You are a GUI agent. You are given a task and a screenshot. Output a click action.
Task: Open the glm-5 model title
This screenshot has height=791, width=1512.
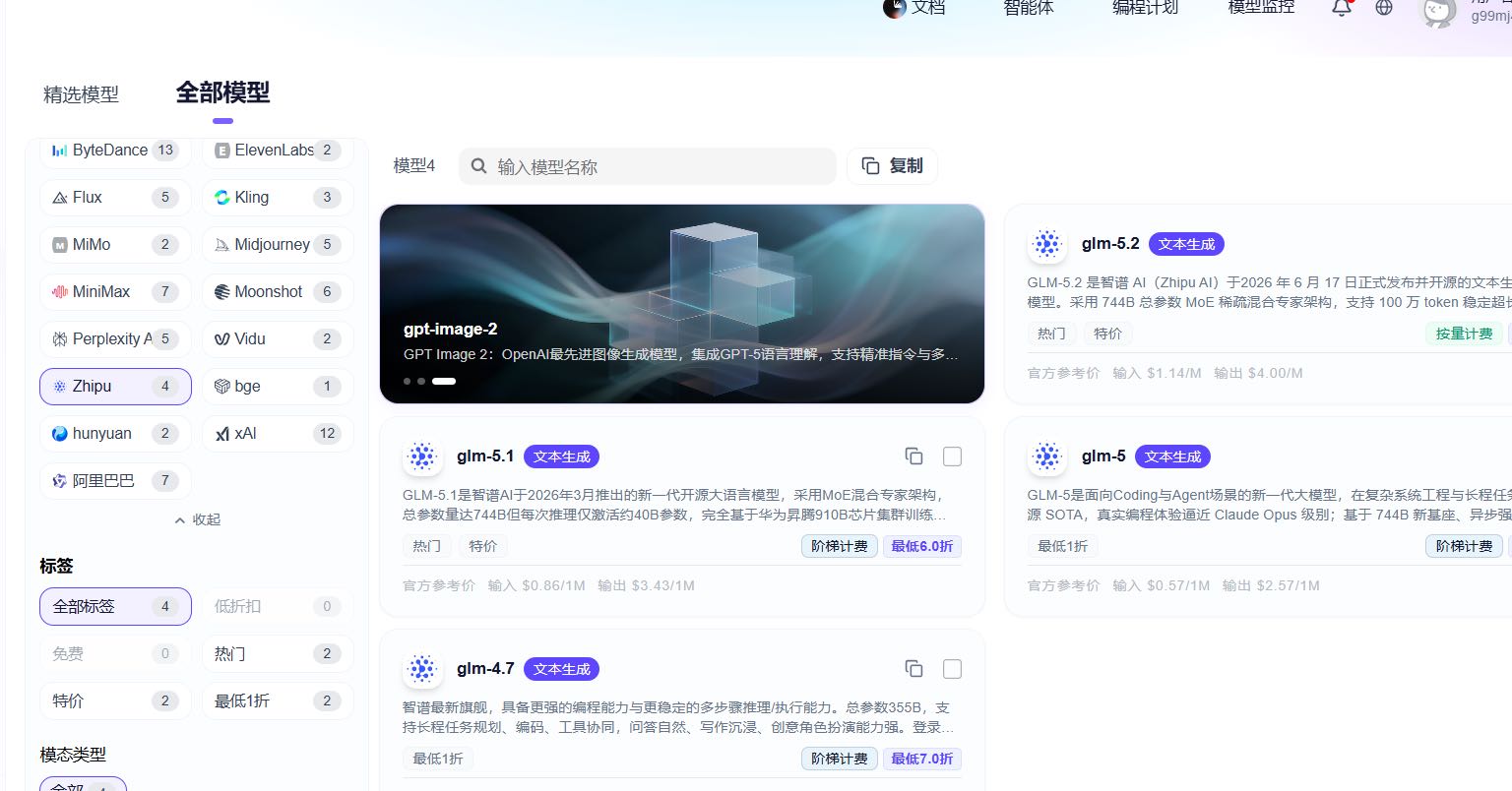pos(1103,456)
